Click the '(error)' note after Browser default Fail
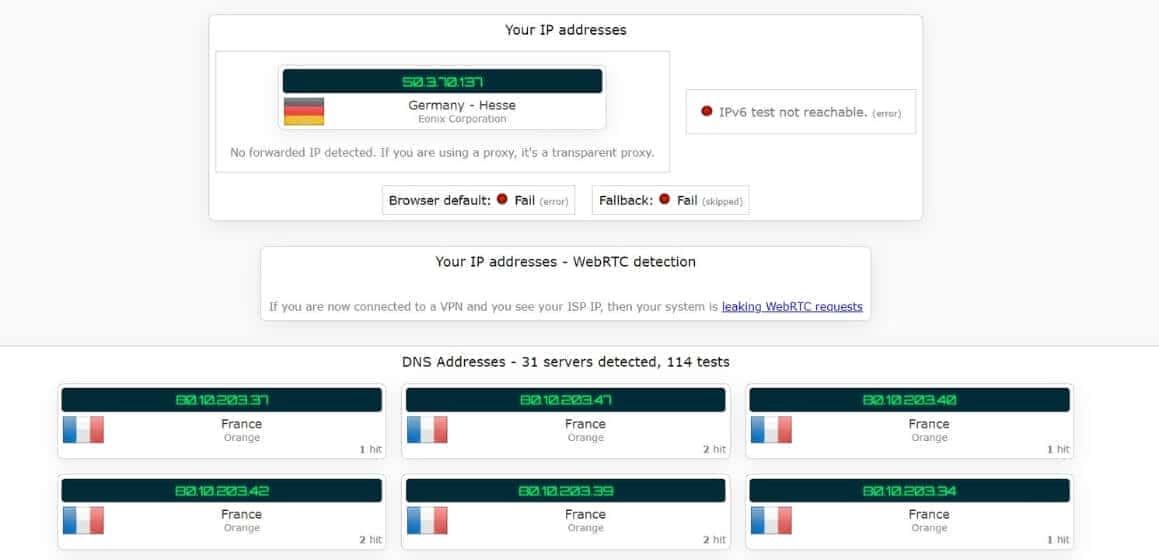Viewport: 1159px width, 560px height. pyautogui.click(x=554, y=201)
